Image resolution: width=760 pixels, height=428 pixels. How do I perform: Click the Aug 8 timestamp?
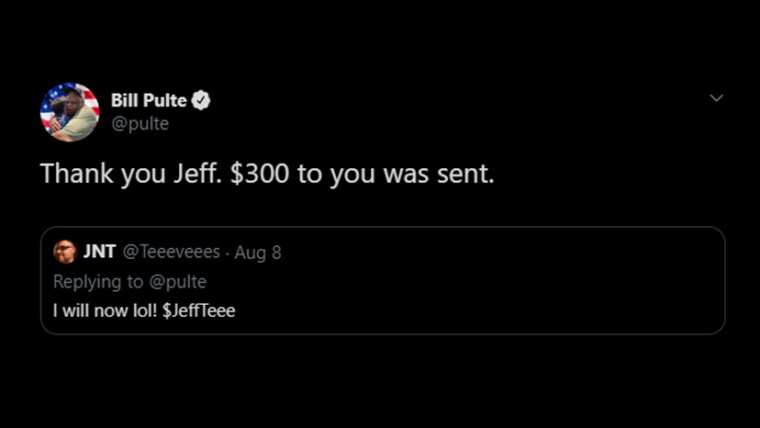(x=258, y=252)
